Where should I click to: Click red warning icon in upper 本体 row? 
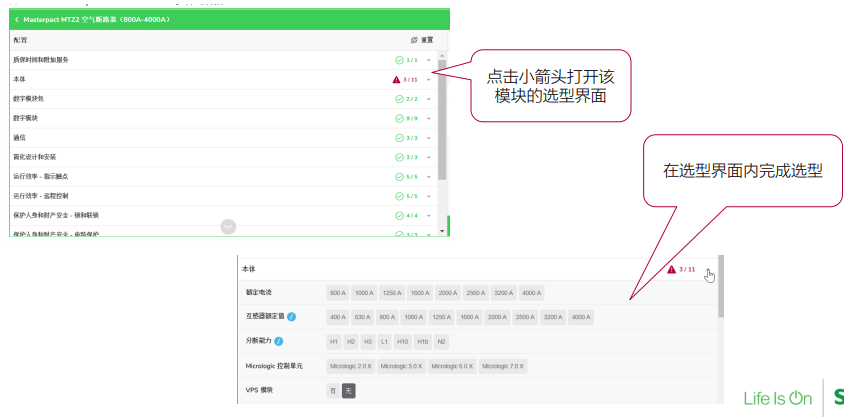(x=396, y=79)
